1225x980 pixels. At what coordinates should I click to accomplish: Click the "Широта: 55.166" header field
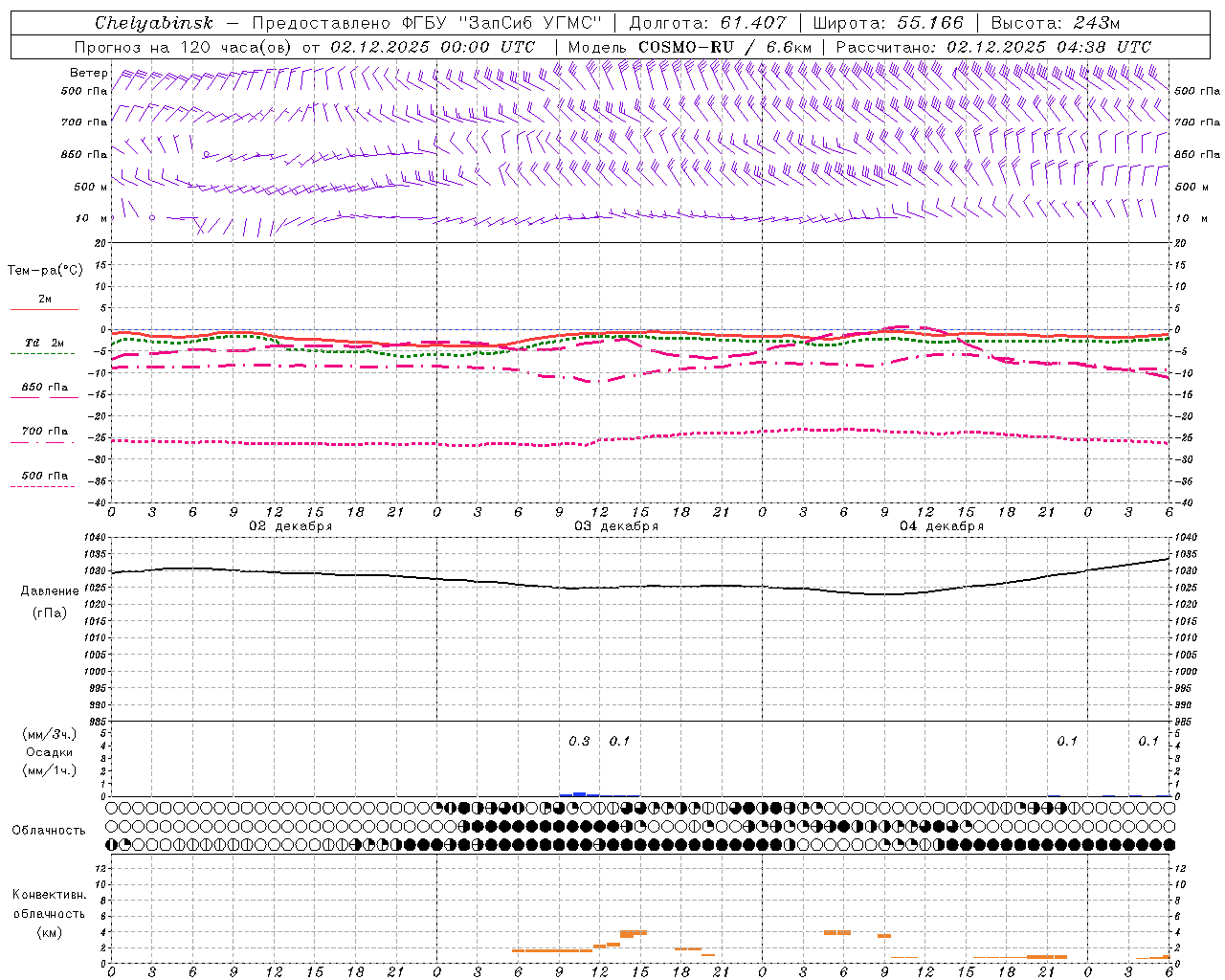click(x=888, y=23)
